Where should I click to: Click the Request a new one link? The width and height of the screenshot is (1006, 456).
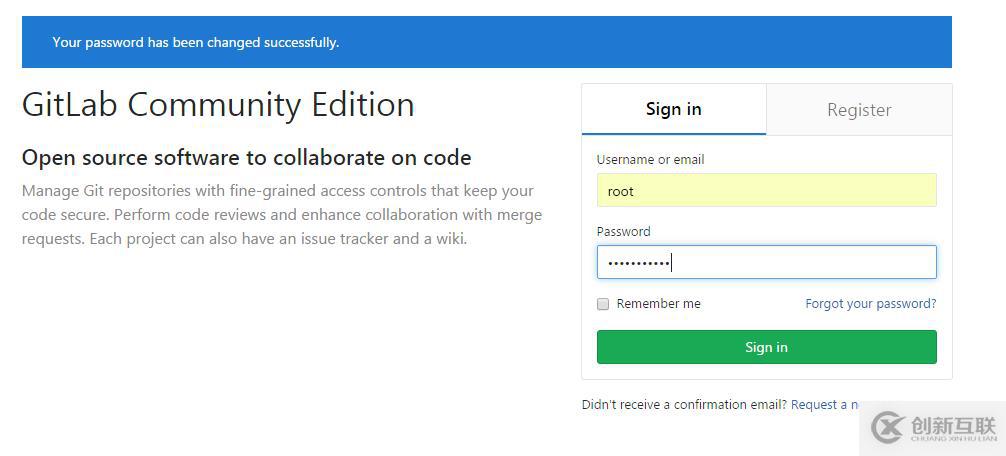[824, 405]
